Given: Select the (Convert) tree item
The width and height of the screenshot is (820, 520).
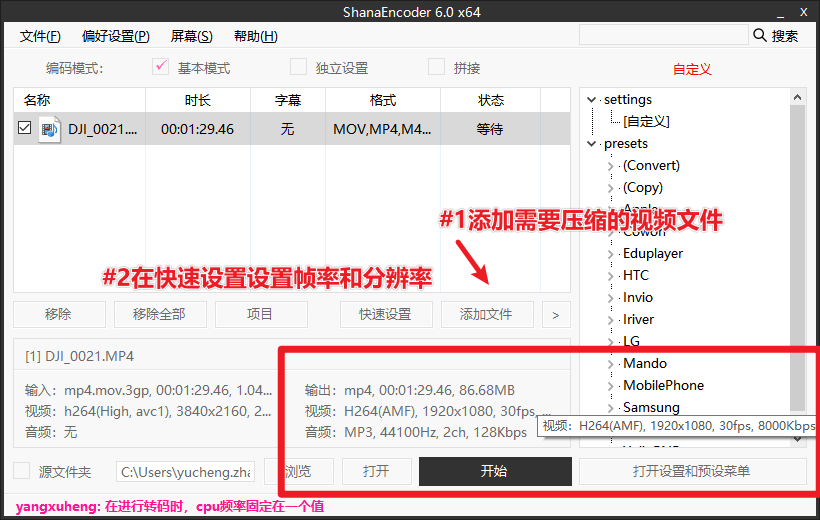Looking at the screenshot, I should click(x=651, y=166).
